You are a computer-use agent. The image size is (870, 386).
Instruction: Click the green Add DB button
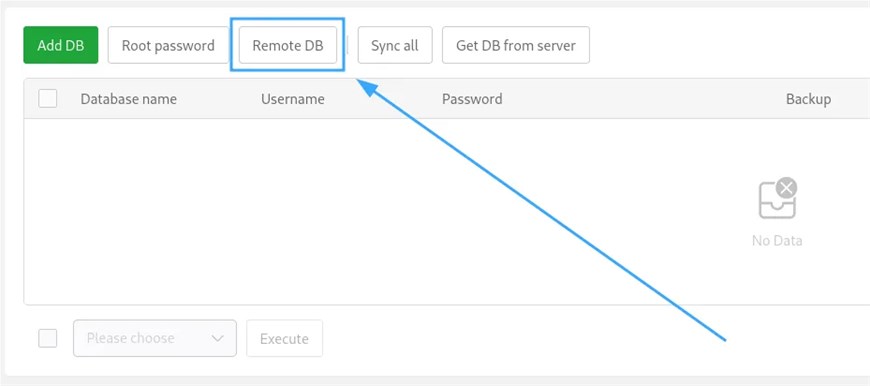coord(60,45)
